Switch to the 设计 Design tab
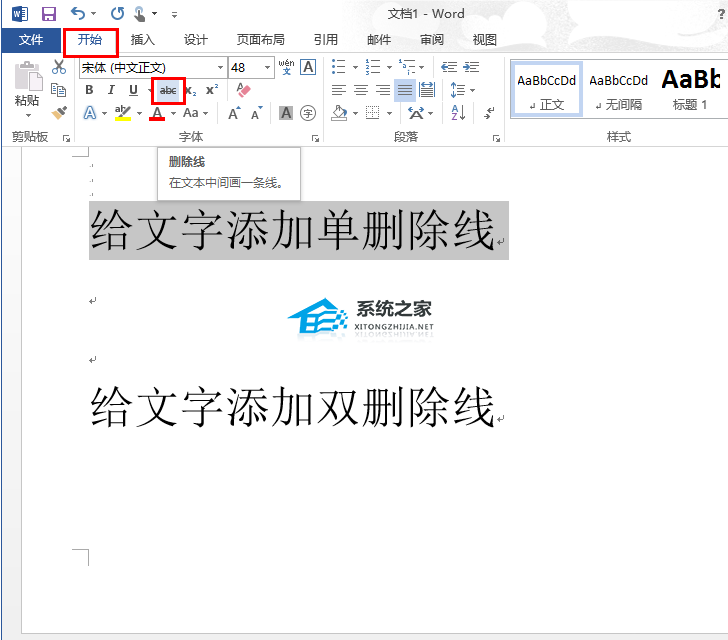 coord(195,40)
